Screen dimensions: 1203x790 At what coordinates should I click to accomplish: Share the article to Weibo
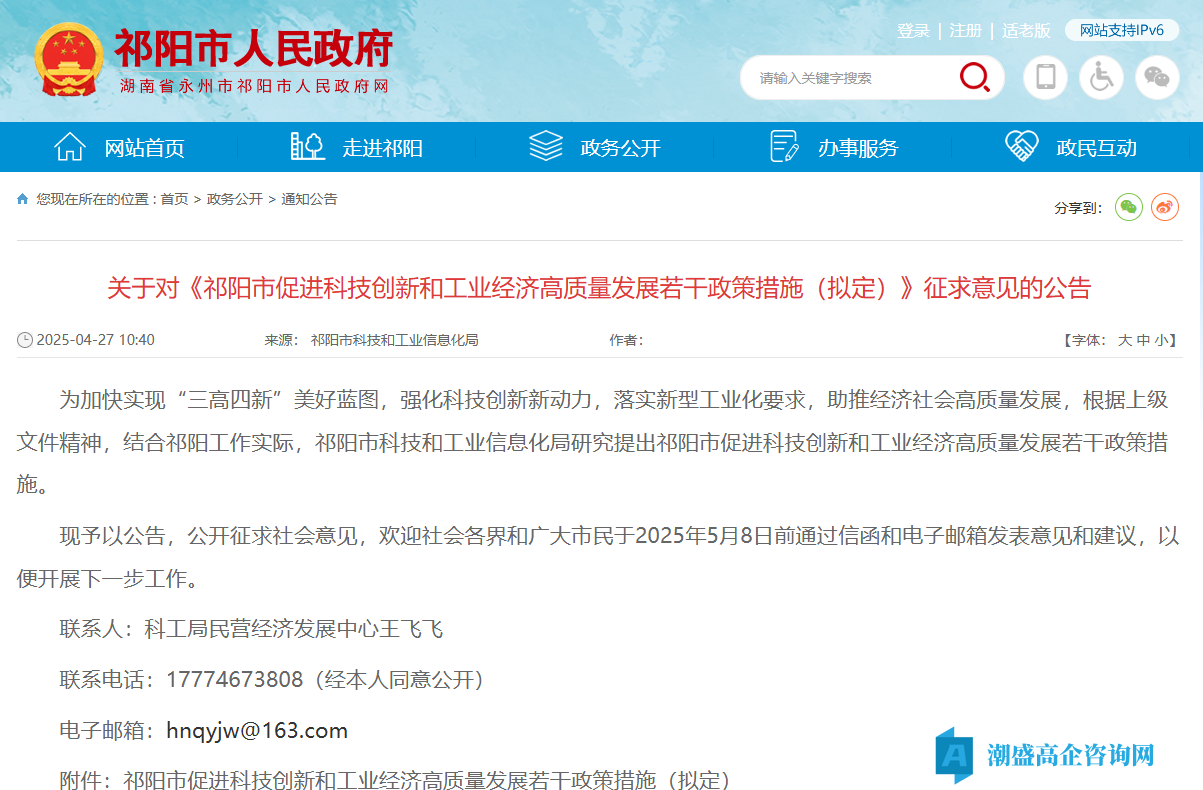[x=1165, y=207]
